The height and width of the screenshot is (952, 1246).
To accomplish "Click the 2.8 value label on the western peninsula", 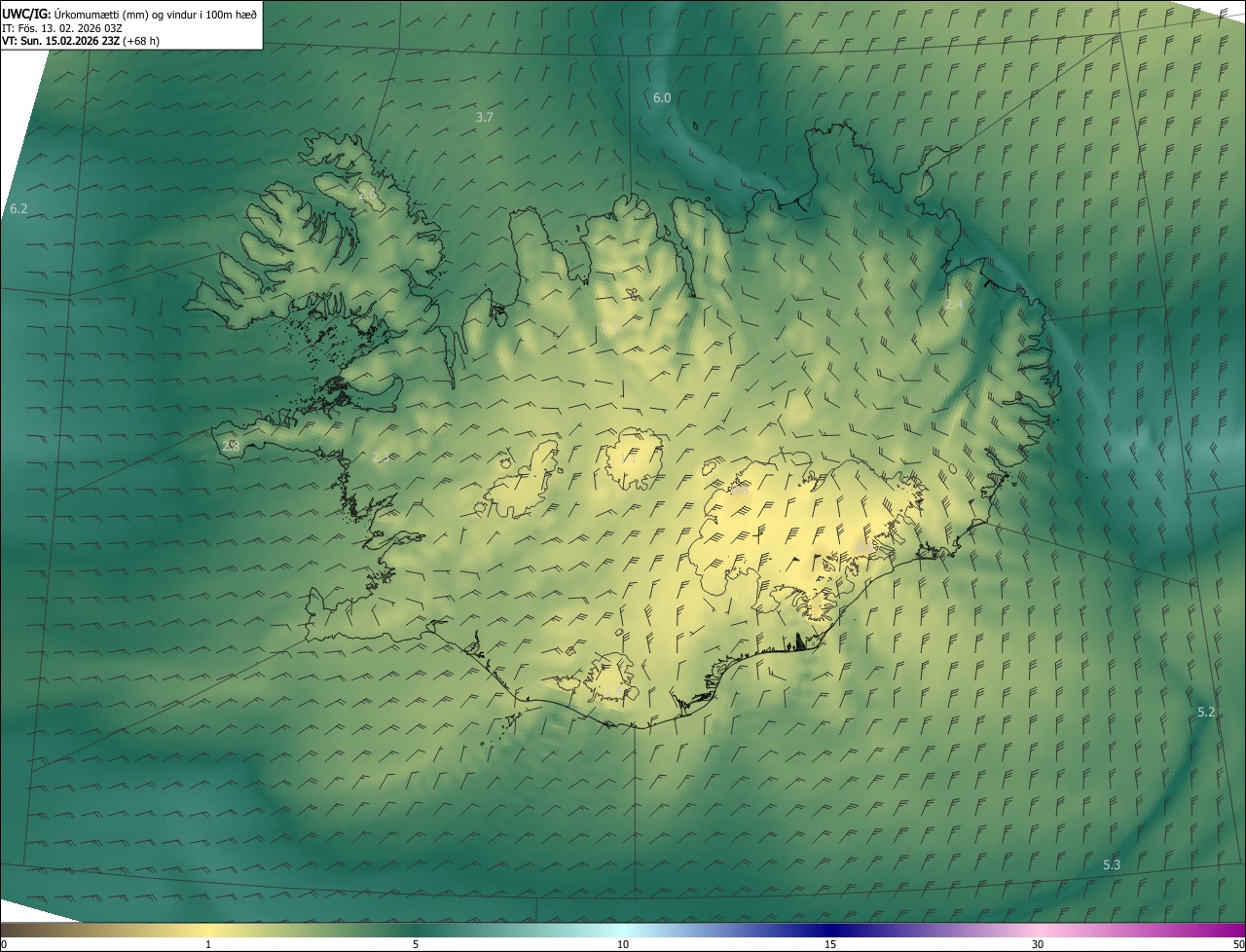I will 231,445.
